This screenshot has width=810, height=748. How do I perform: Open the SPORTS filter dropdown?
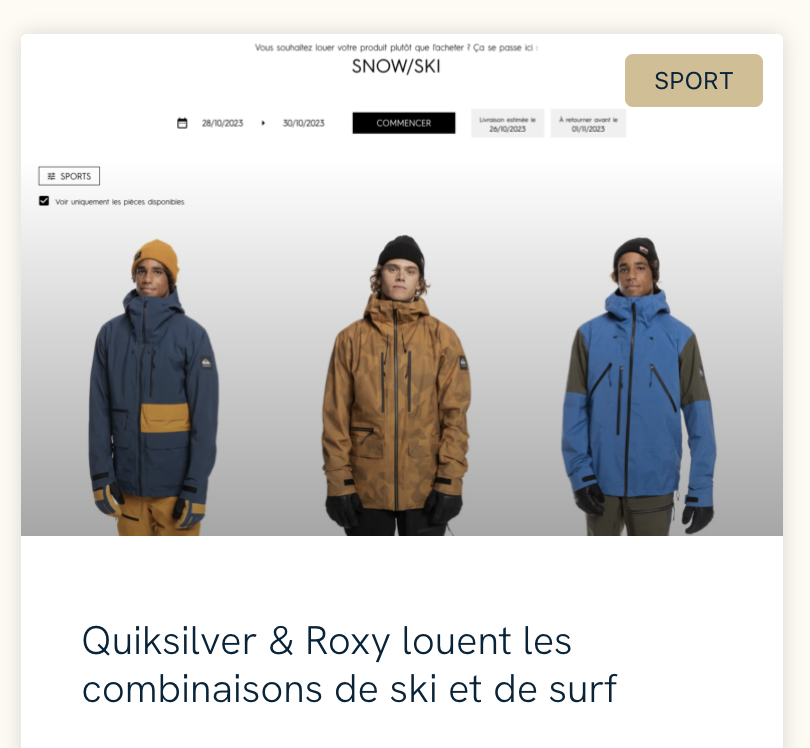pyautogui.click(x=69, y=176)
